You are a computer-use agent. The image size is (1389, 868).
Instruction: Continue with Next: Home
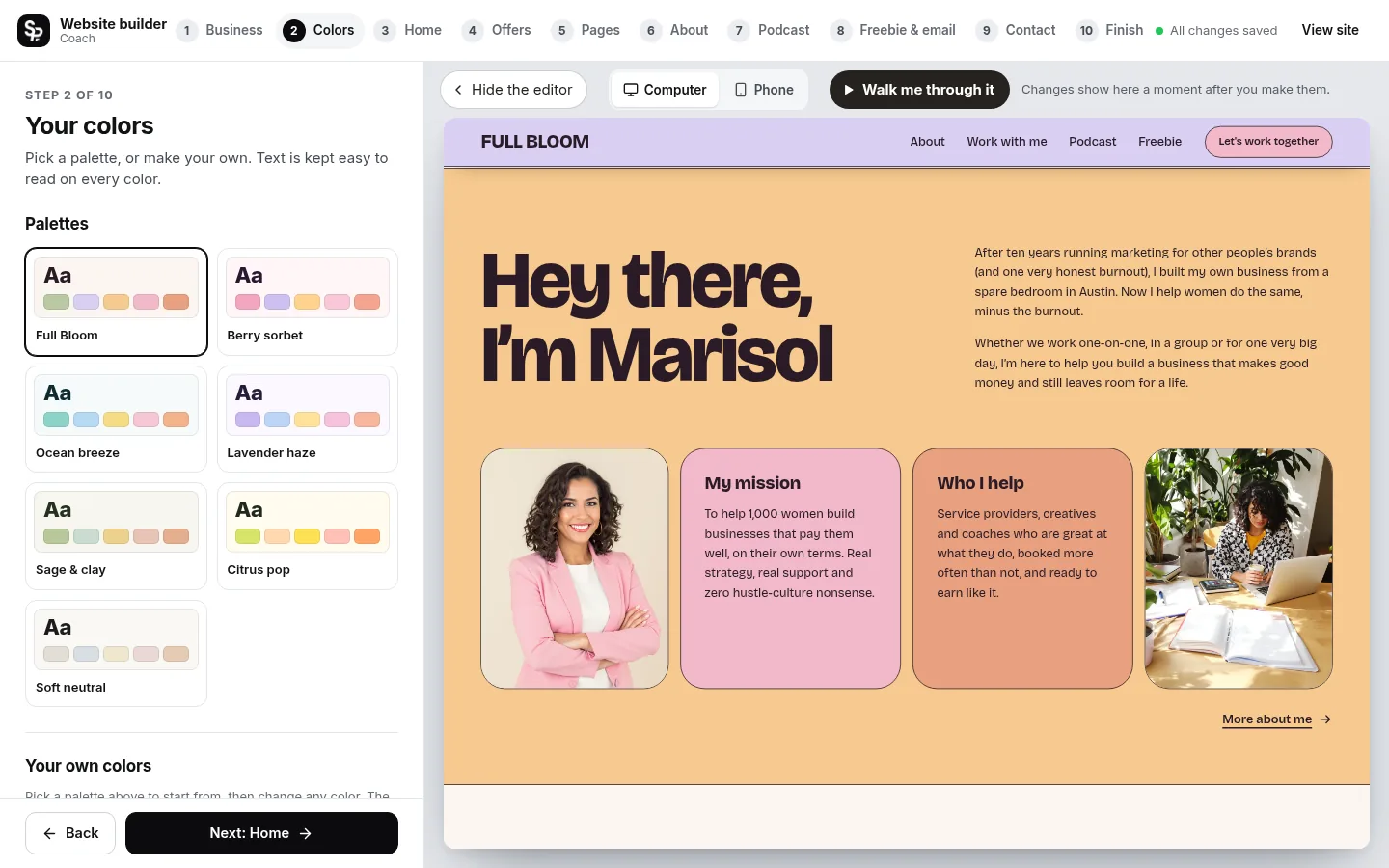pyautogui.click(x=261, y=833)
